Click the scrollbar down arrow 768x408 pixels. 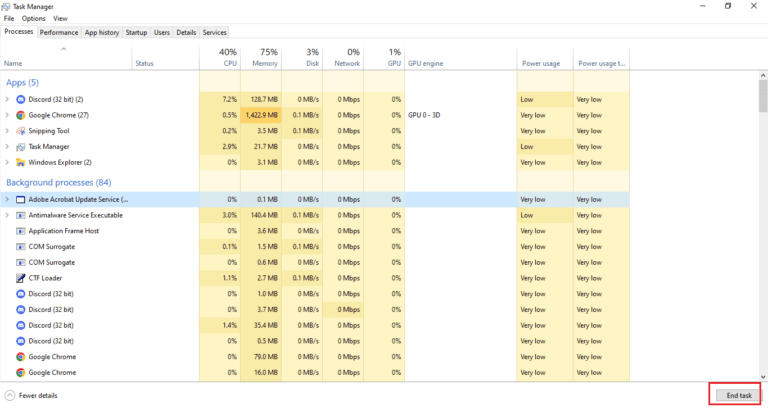(x=763, y=377)
